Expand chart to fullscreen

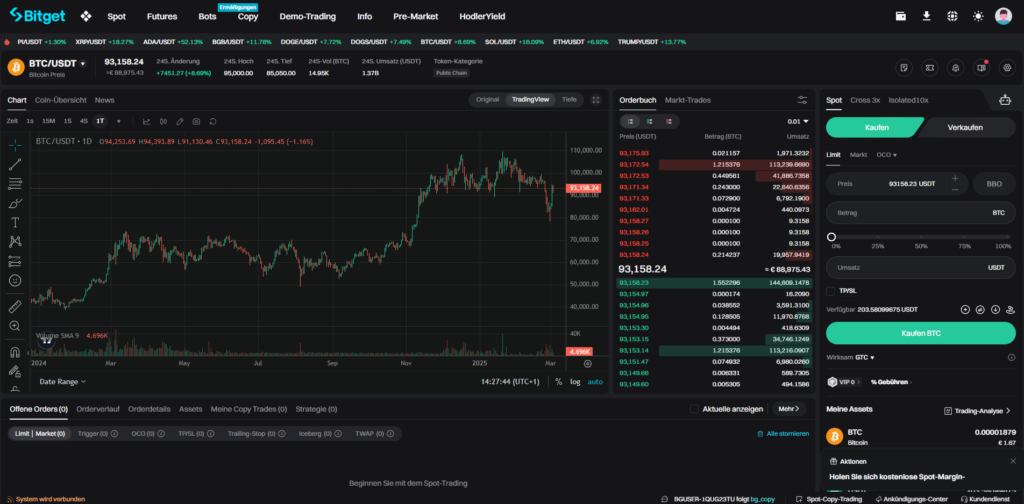tap(596, 100)
